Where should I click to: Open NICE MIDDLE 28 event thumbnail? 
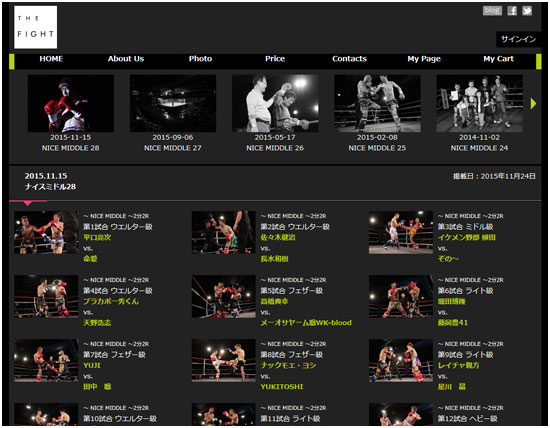[x=71, y=103]
